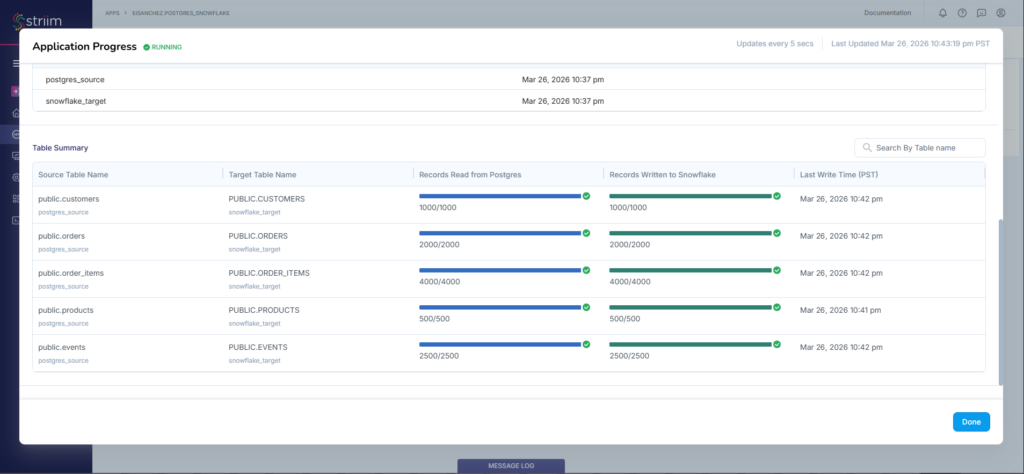The width and height of the screenshot is (1024, 474).
Task: Select the public.orders source table
Action: 61,236
